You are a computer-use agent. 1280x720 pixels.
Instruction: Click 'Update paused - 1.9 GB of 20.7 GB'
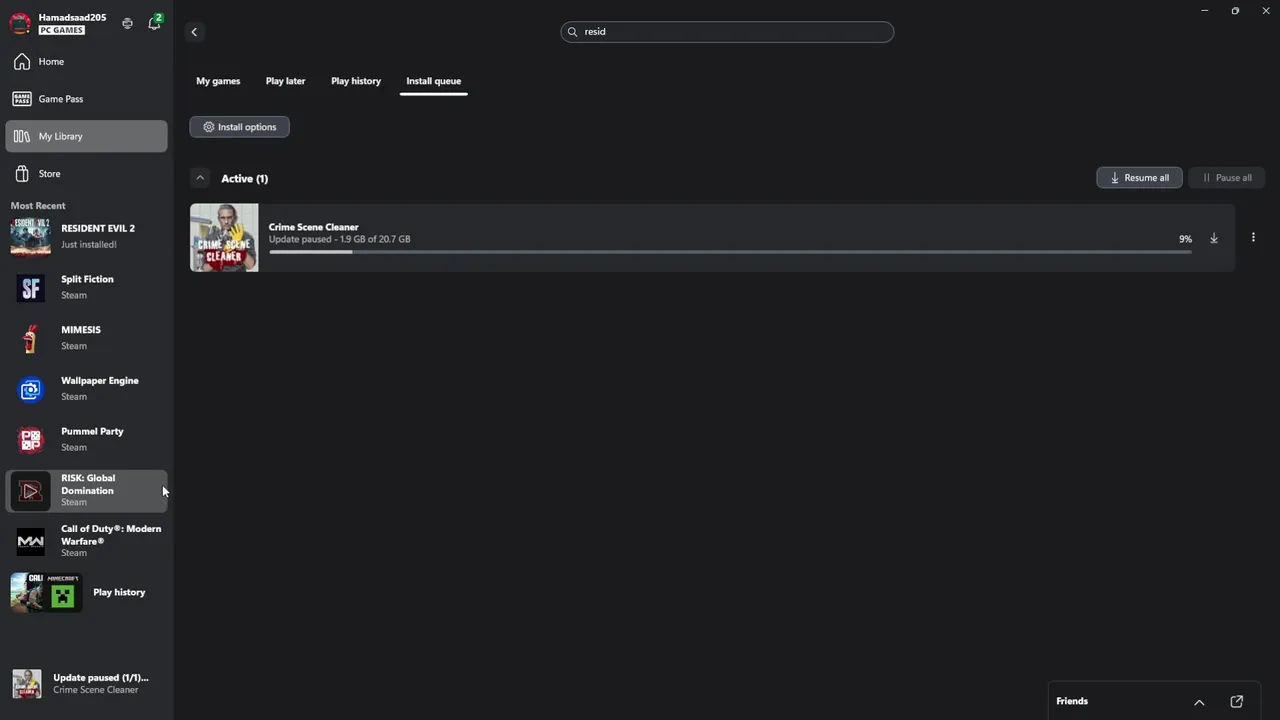[339, 239]
